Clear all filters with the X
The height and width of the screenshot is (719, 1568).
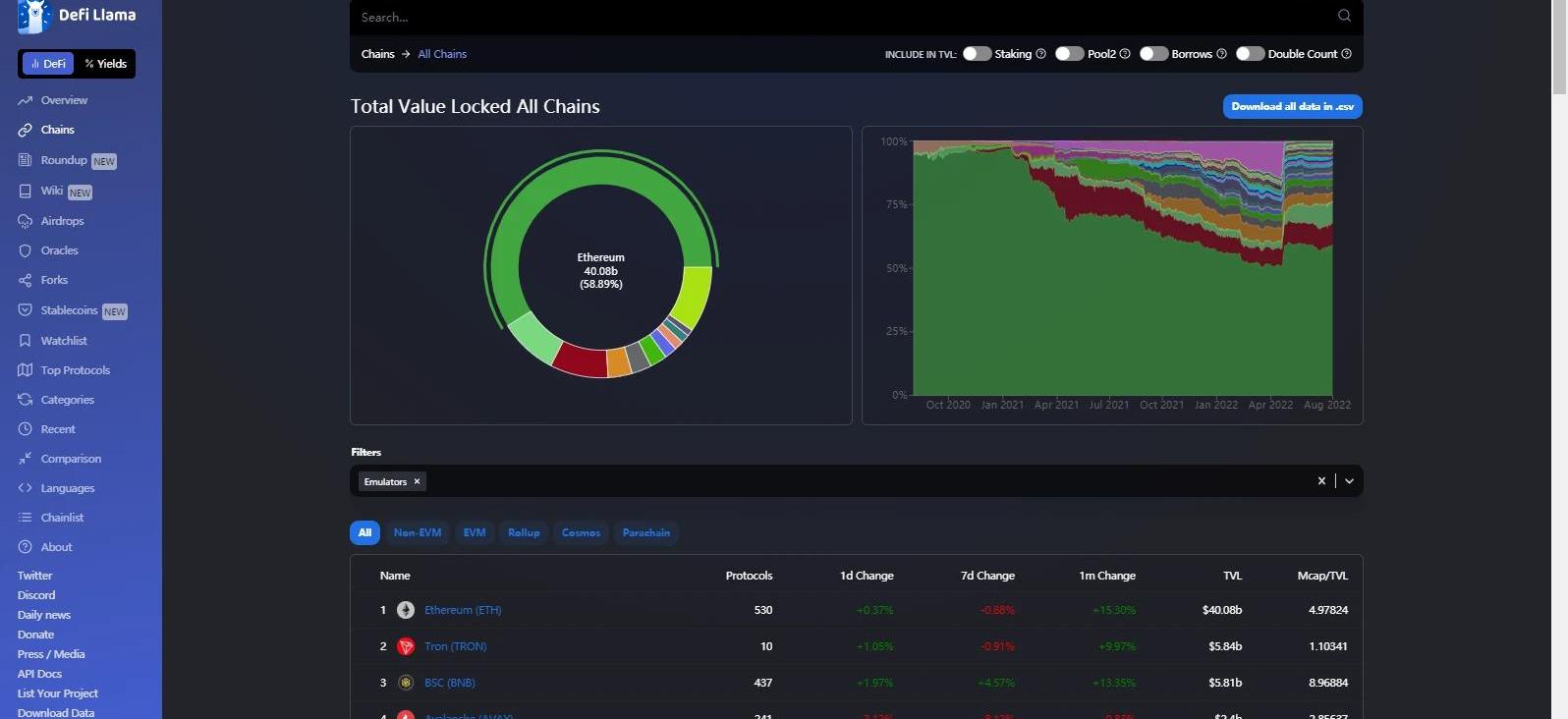[x=1321, y=481]
